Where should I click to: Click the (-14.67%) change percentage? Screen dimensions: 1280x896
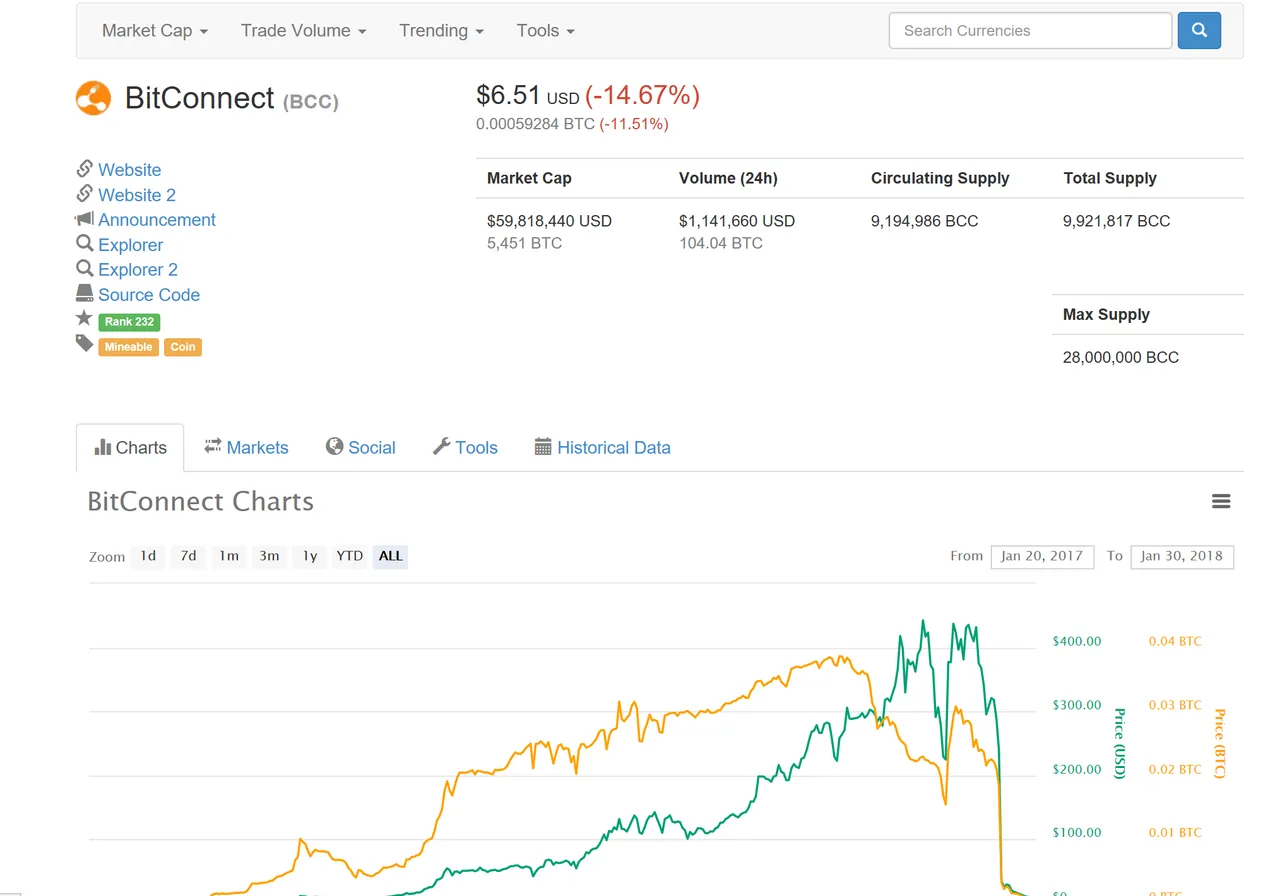[x=642, y=95]
